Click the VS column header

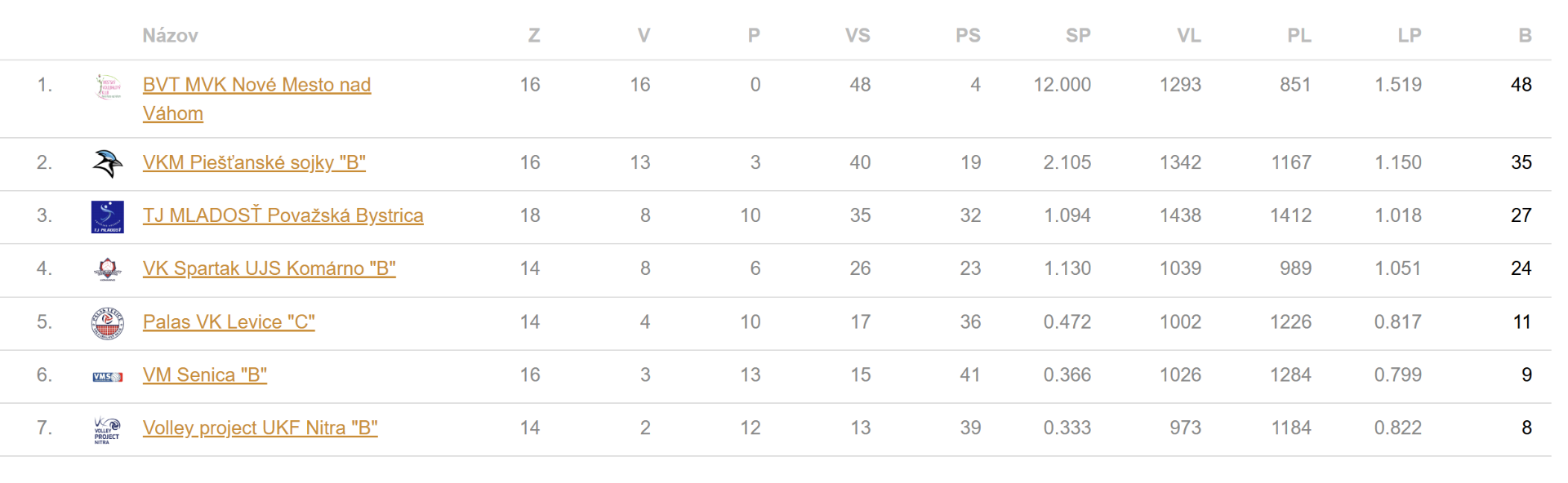point(857,36)
